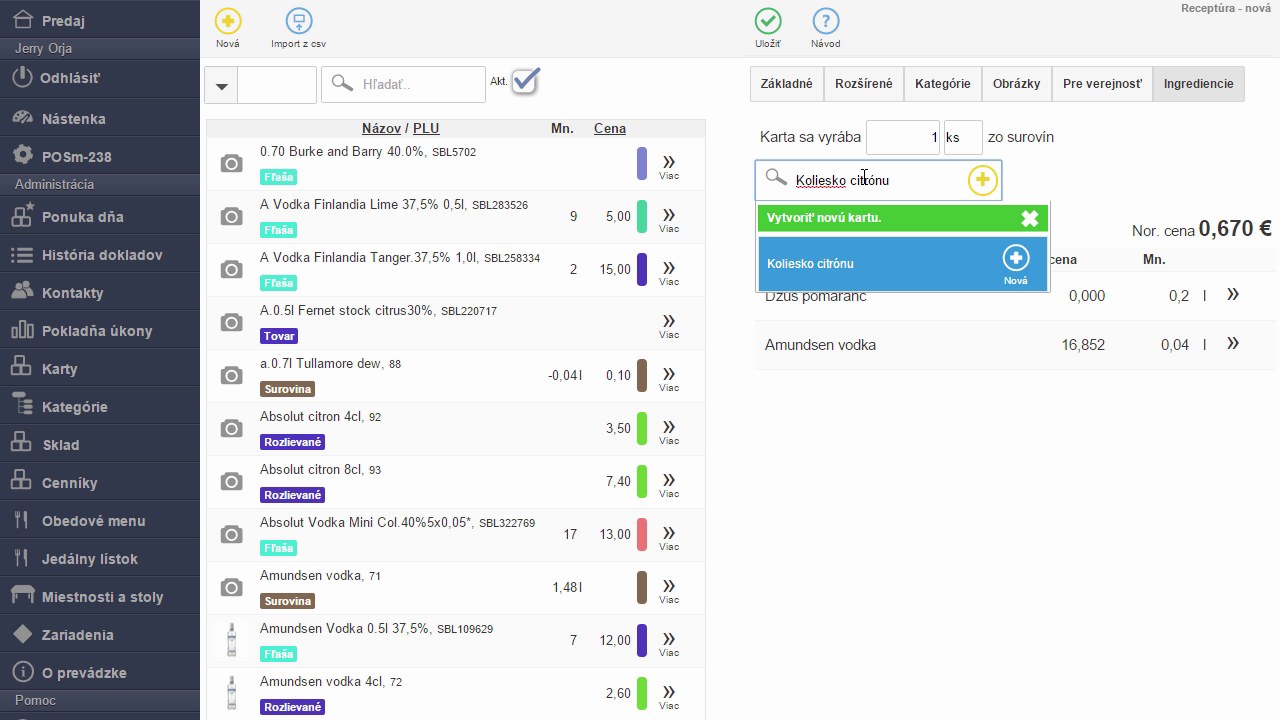Viewport: 1280px width, 720px height.
Task: Click camera icon for A Vodka Finlandia Lime
Action: 232,216
